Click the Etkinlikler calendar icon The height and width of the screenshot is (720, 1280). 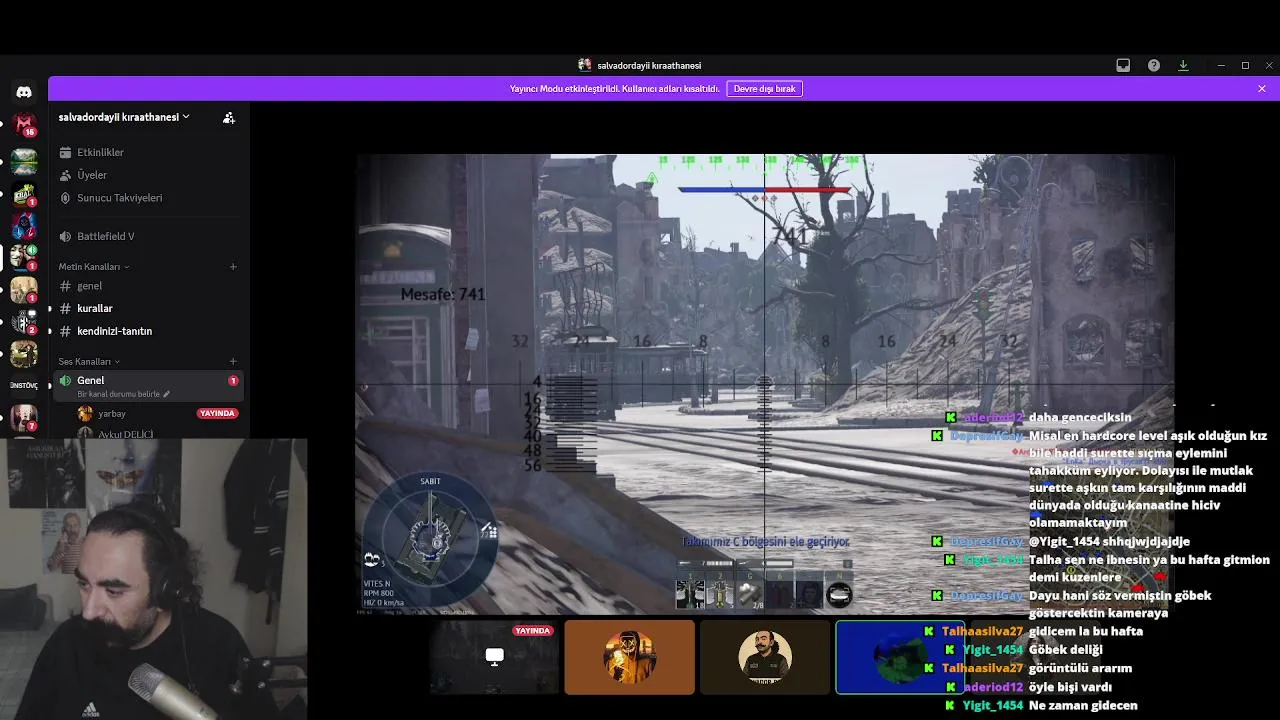[x=66, y=152]
